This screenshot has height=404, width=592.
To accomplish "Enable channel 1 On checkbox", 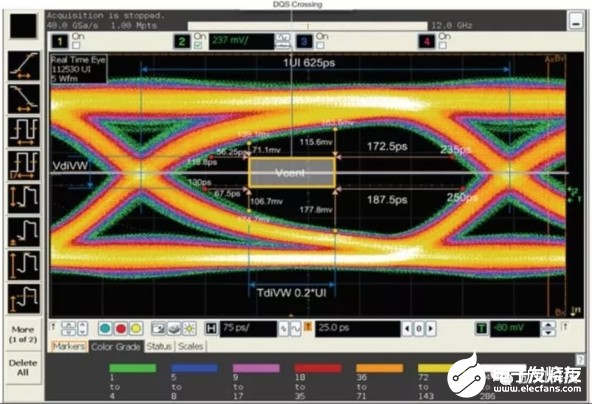I will pyautogui.click(x=76, y=46).
